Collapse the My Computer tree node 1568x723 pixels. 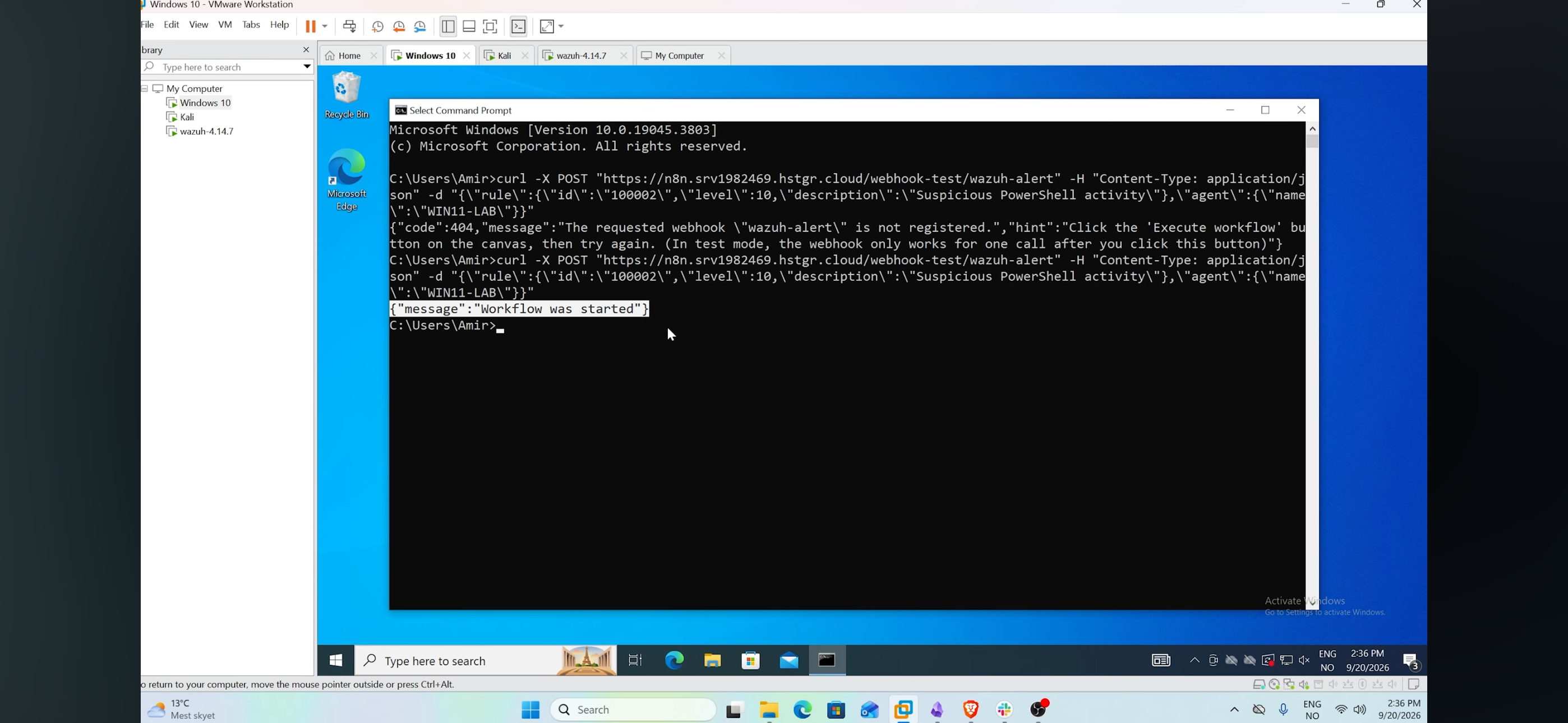click(x=145, y=89)
